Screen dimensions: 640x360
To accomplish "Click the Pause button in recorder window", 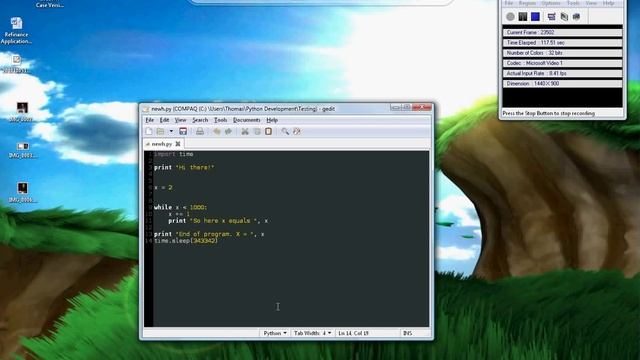I will [523, 17].
